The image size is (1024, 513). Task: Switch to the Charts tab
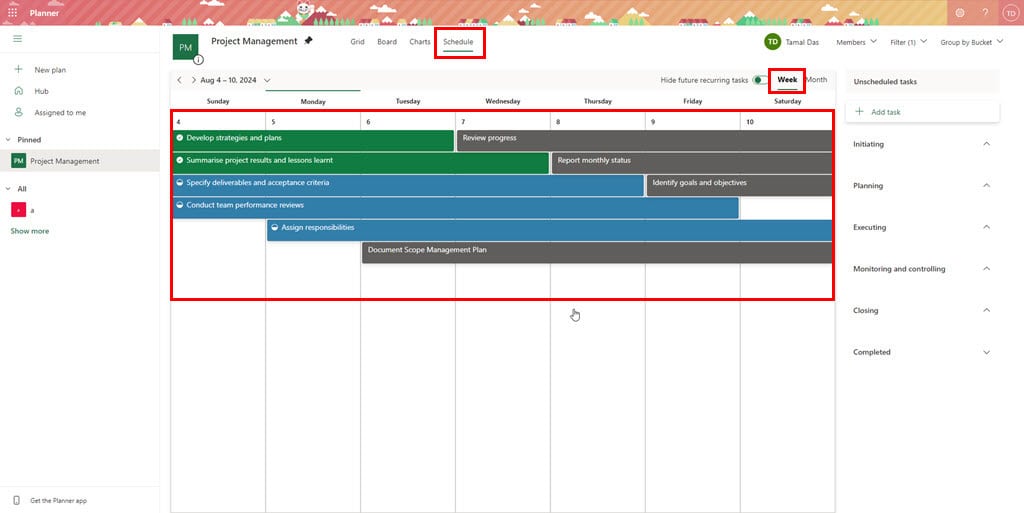(420, 42)
